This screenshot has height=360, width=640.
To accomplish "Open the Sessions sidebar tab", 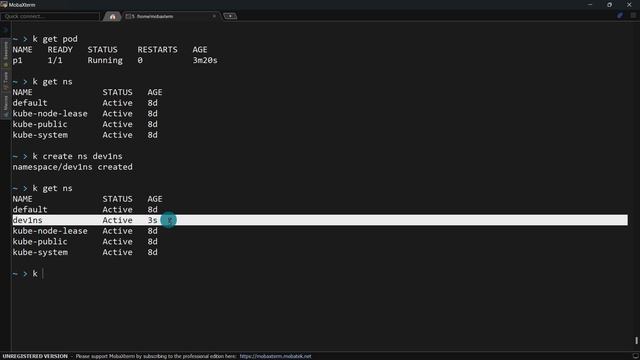I will (x=5, y=53).
